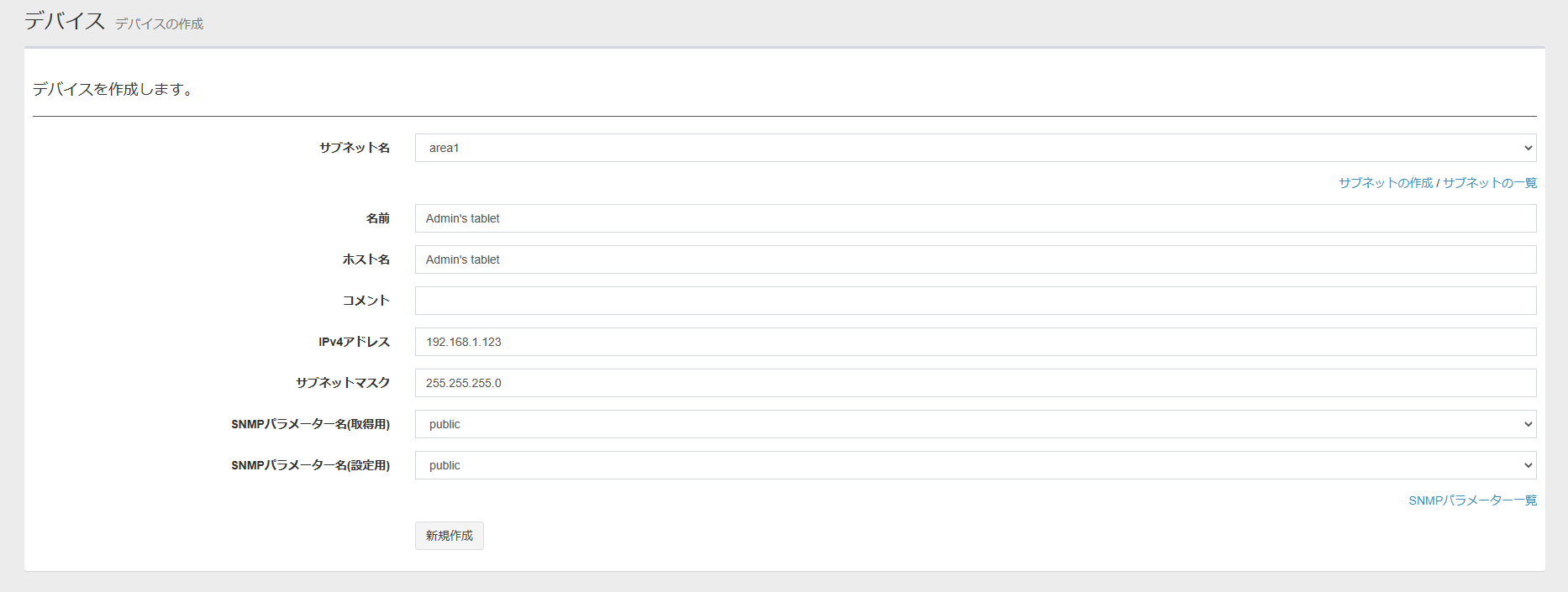Select the IPv4アドレス field with 192.168.1.123
Viewport: 1568px width, 592px height.
(975, 342)
